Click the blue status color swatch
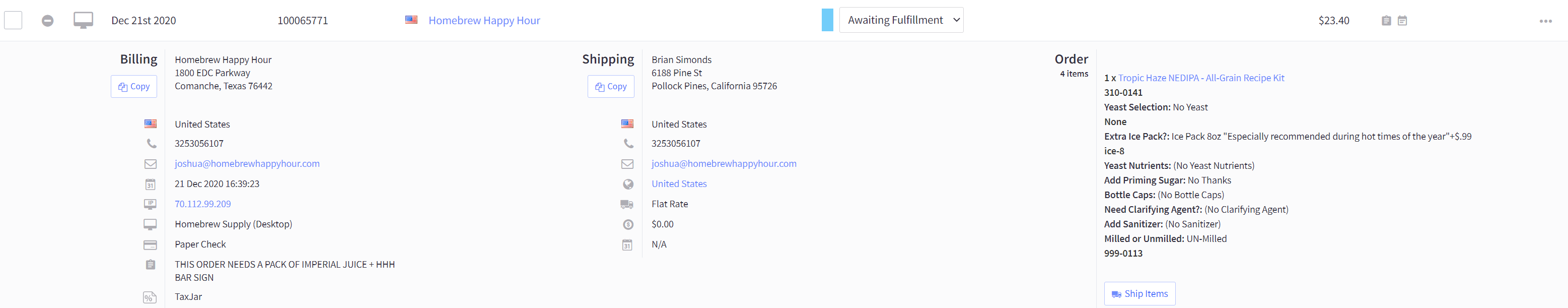 (827, 20)
